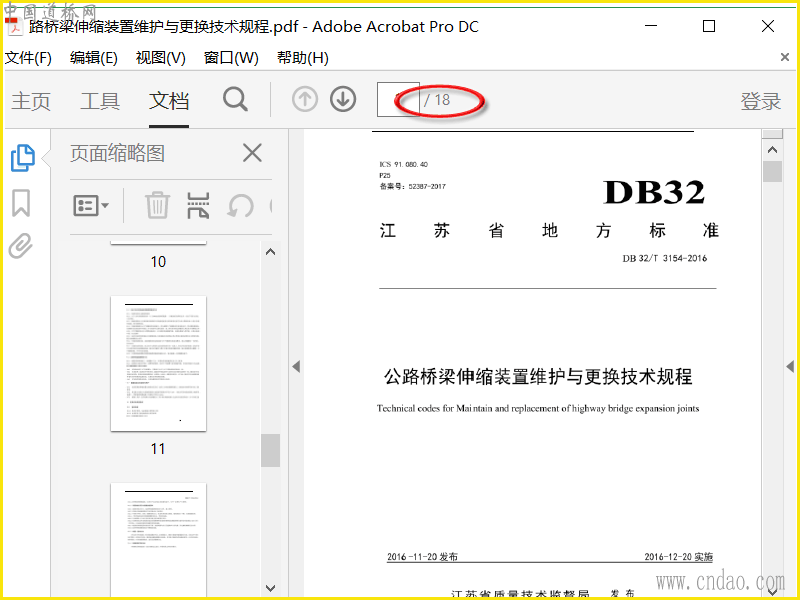Minimize the Acrobat window
Image resolution: width=800 pixels, height=600 pixels.
[x=651, y=26]
